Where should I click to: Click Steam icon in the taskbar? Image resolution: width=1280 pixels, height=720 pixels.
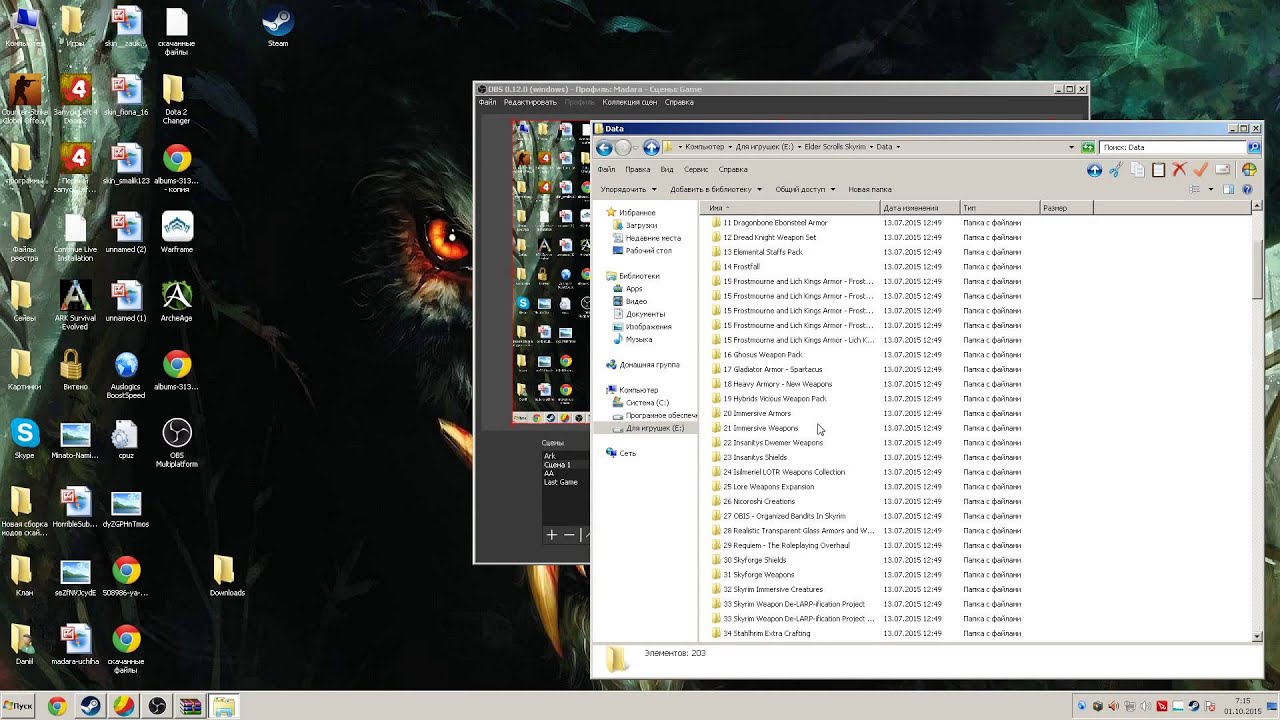[90, 706]
